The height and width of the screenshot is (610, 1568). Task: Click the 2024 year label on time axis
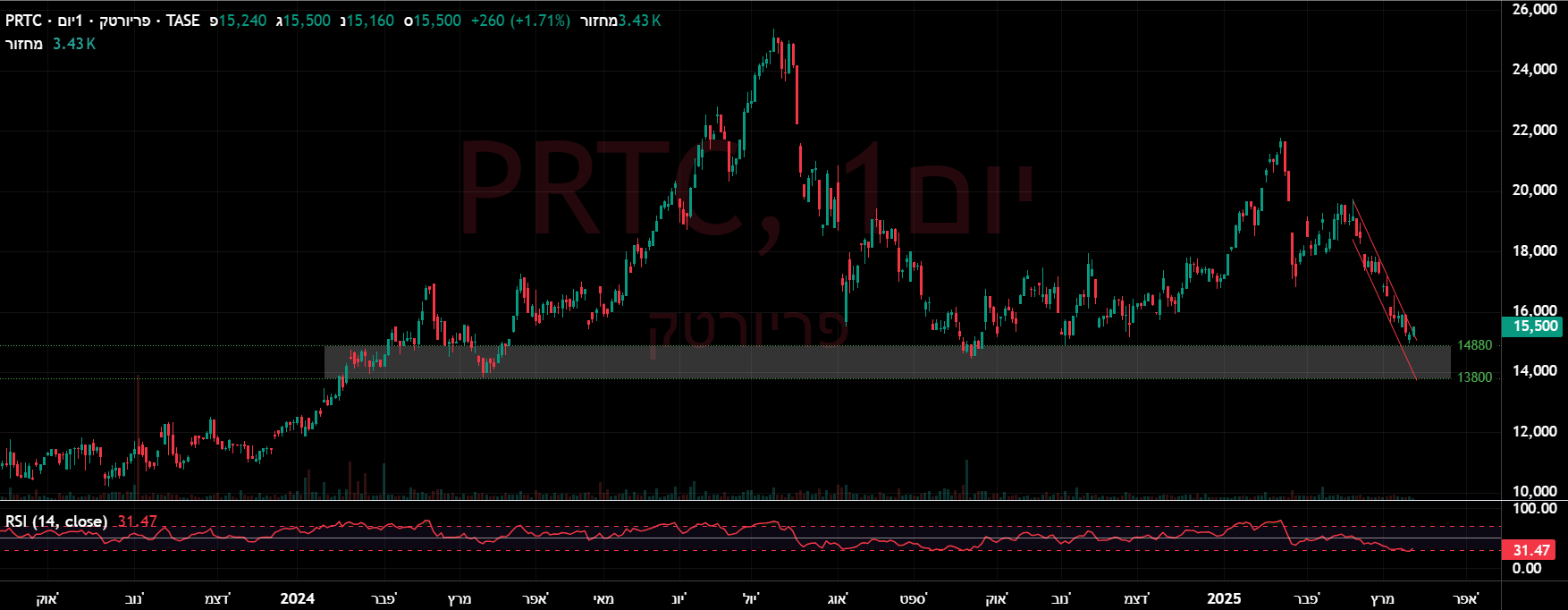click(x=297, y=598)
